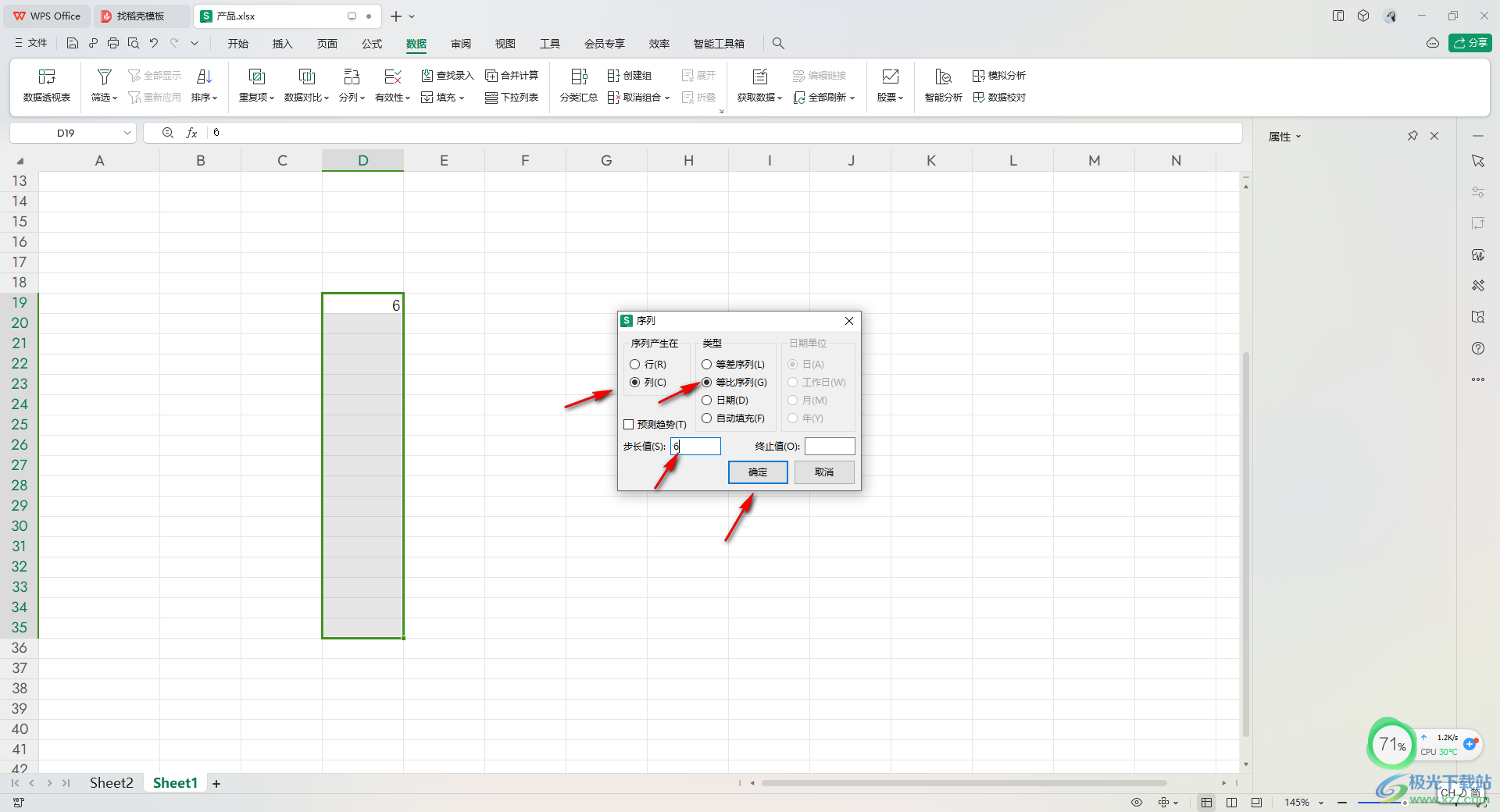The width and height of the screenshot is (1500, 812).
Task: Click the search magnifier in the ribbon tab bar
Action: (778, 44)
